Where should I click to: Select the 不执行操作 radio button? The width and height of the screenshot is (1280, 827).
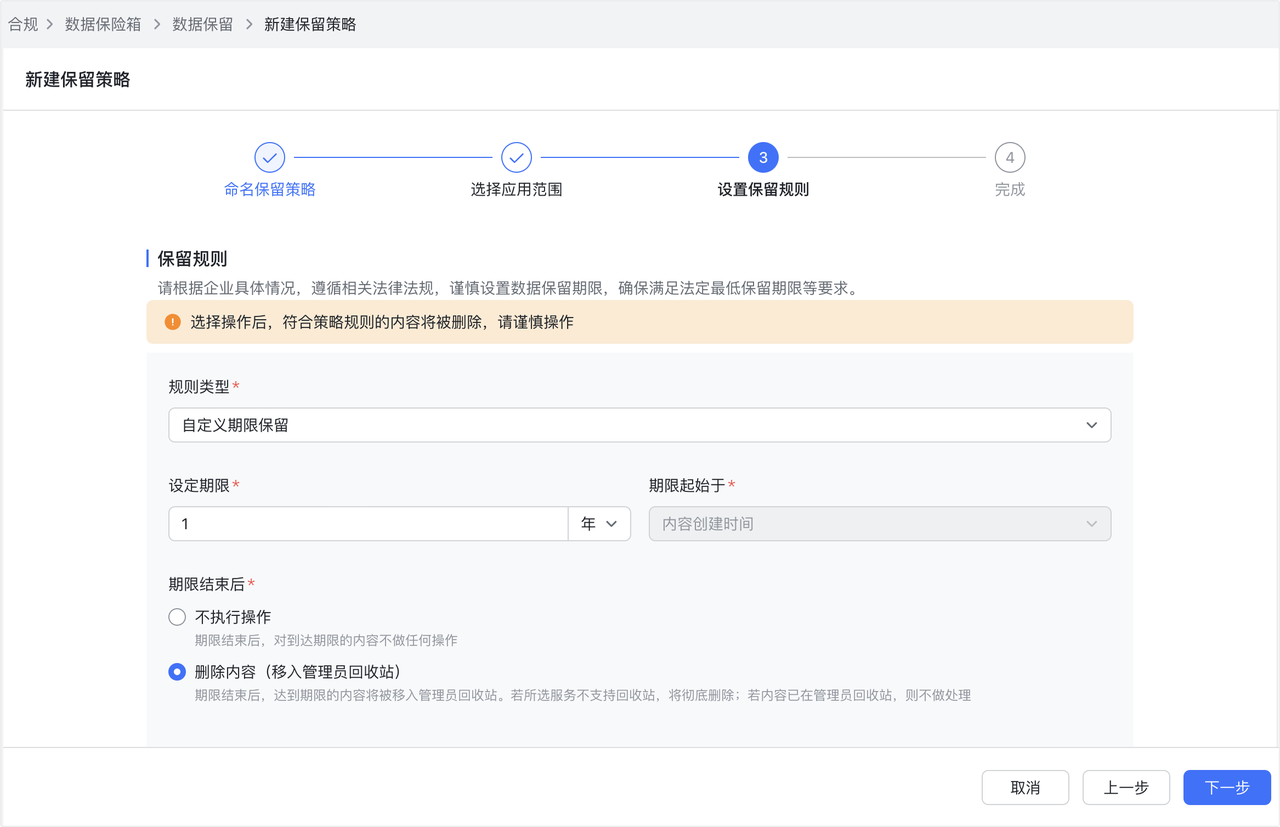(x=177, y=617)
